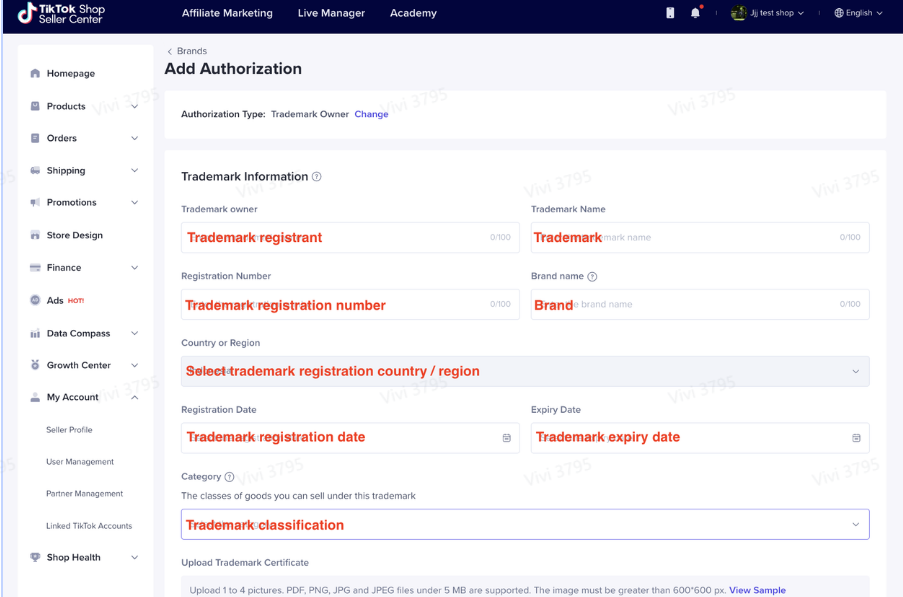
Task: Go back to Brands breadcrumb
Action: tap(191, 51)
